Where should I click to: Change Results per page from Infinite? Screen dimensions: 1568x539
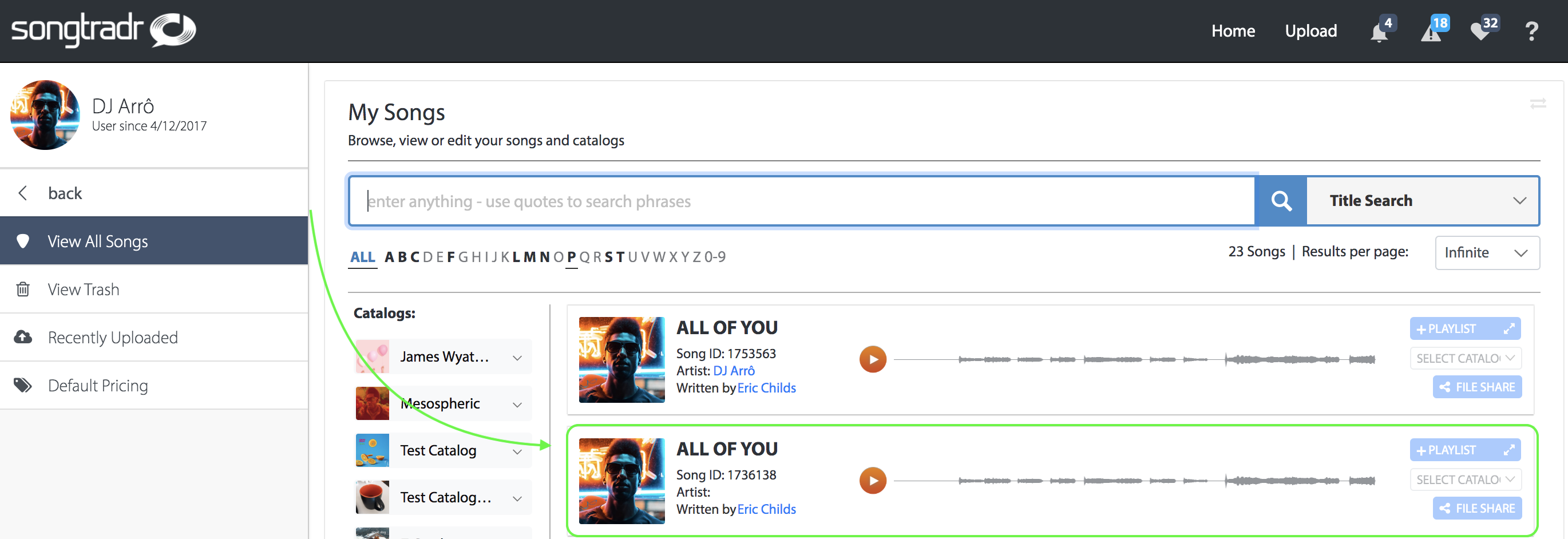[x=1487, y=252]
